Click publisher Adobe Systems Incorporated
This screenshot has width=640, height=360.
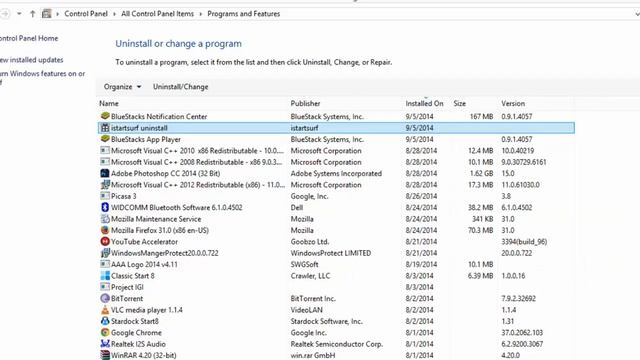pyautogui.click(x=336, y=173)
